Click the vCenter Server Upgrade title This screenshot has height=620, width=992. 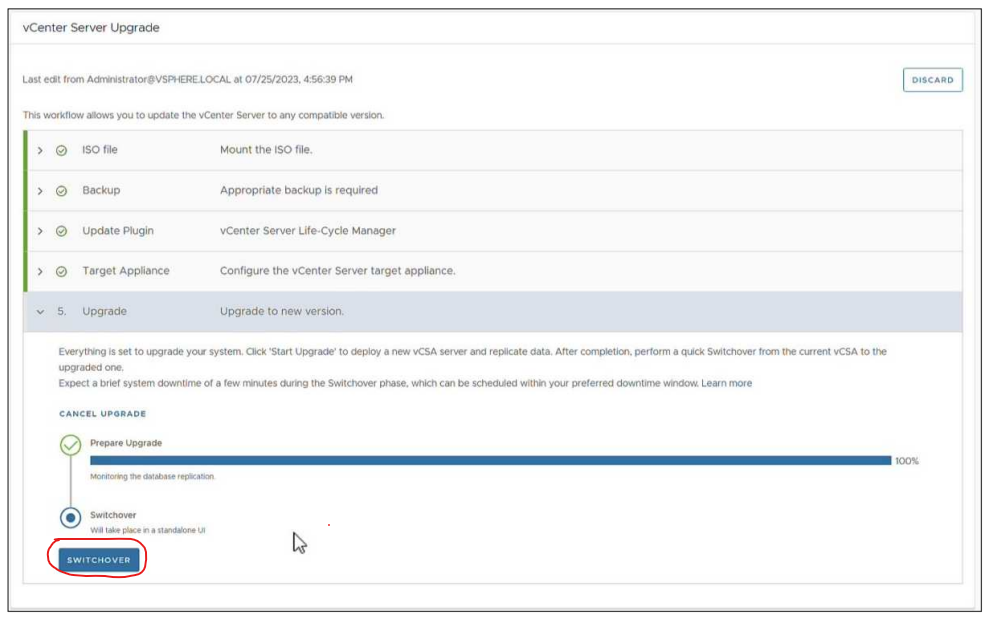pos(91,28)
